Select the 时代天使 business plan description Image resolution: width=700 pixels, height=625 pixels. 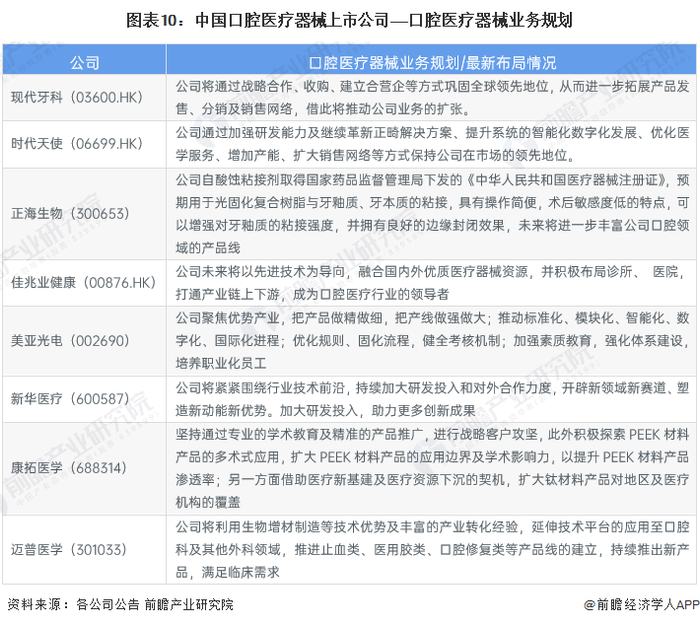coord(432,144)
